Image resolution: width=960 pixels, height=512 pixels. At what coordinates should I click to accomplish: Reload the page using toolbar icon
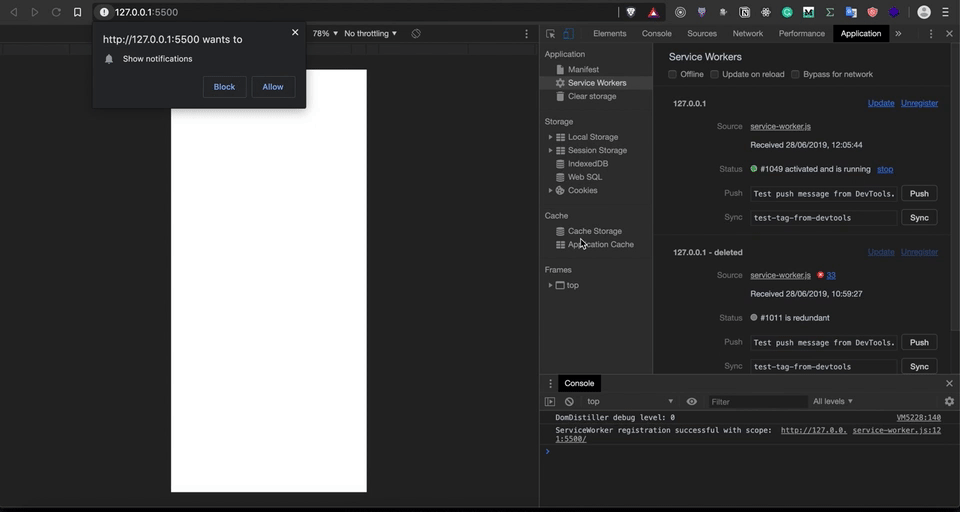click(56, 12)
